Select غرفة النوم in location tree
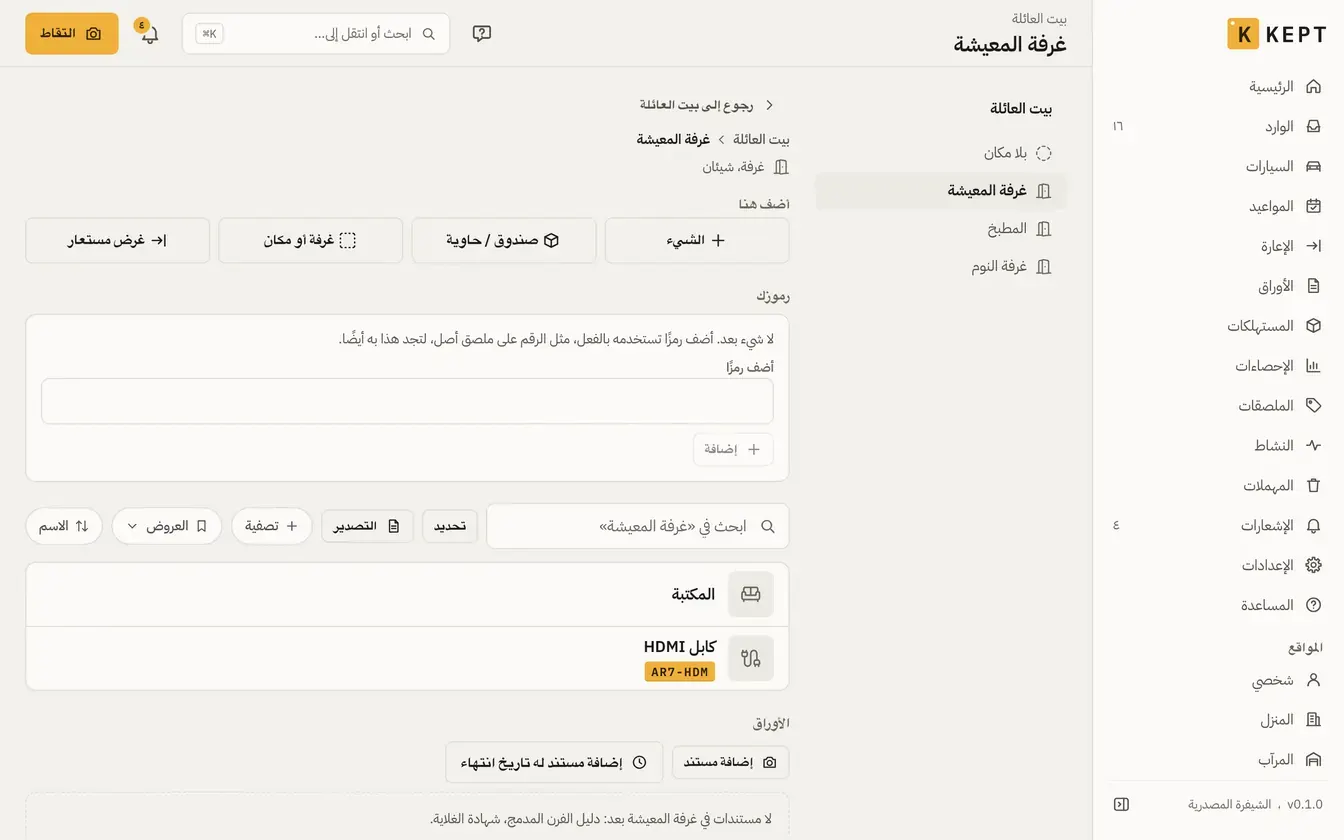1344x840 pixels. 941,267
